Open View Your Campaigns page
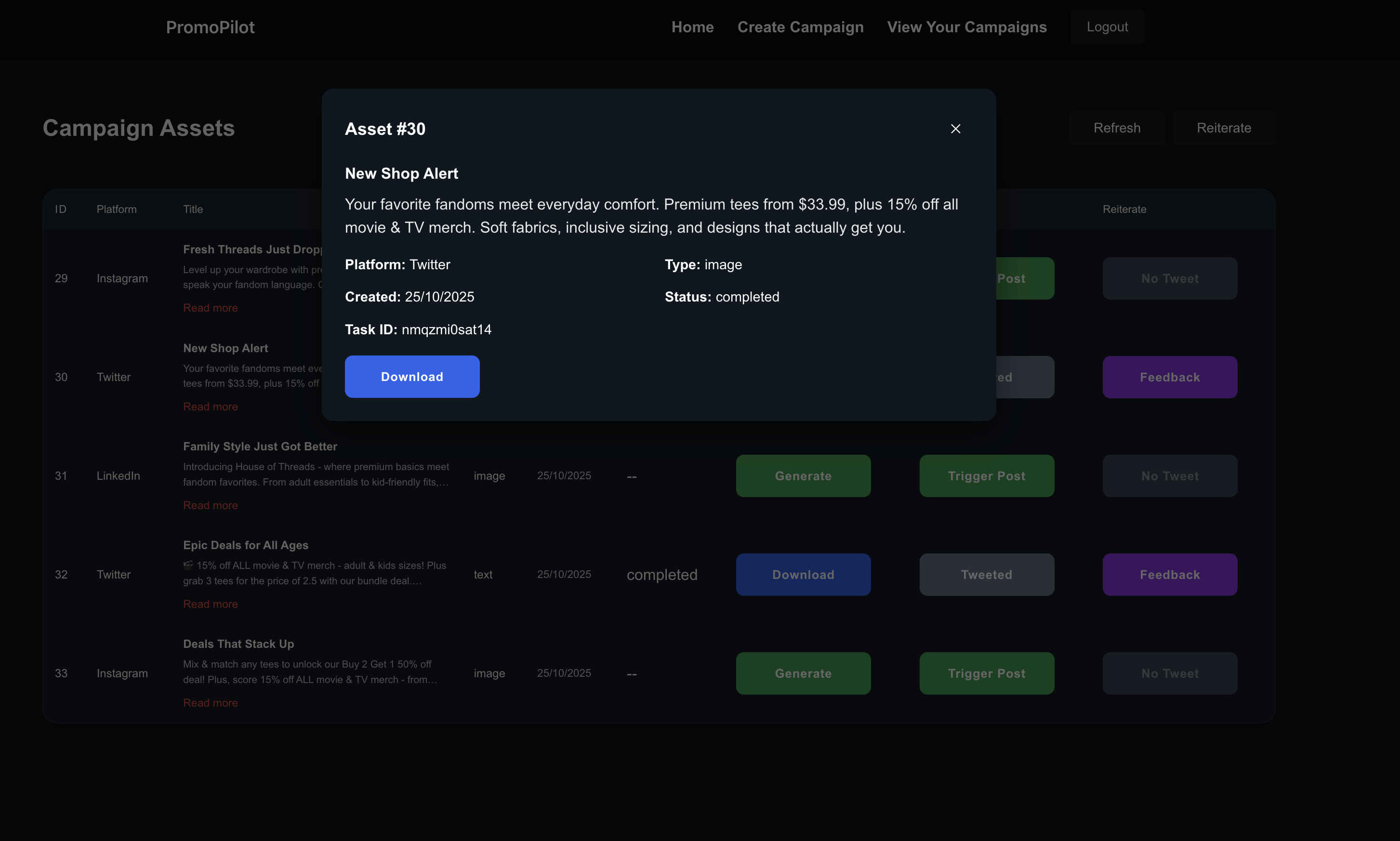The image size is (1400, 841). pyautogui.click(x=966, y=27)
